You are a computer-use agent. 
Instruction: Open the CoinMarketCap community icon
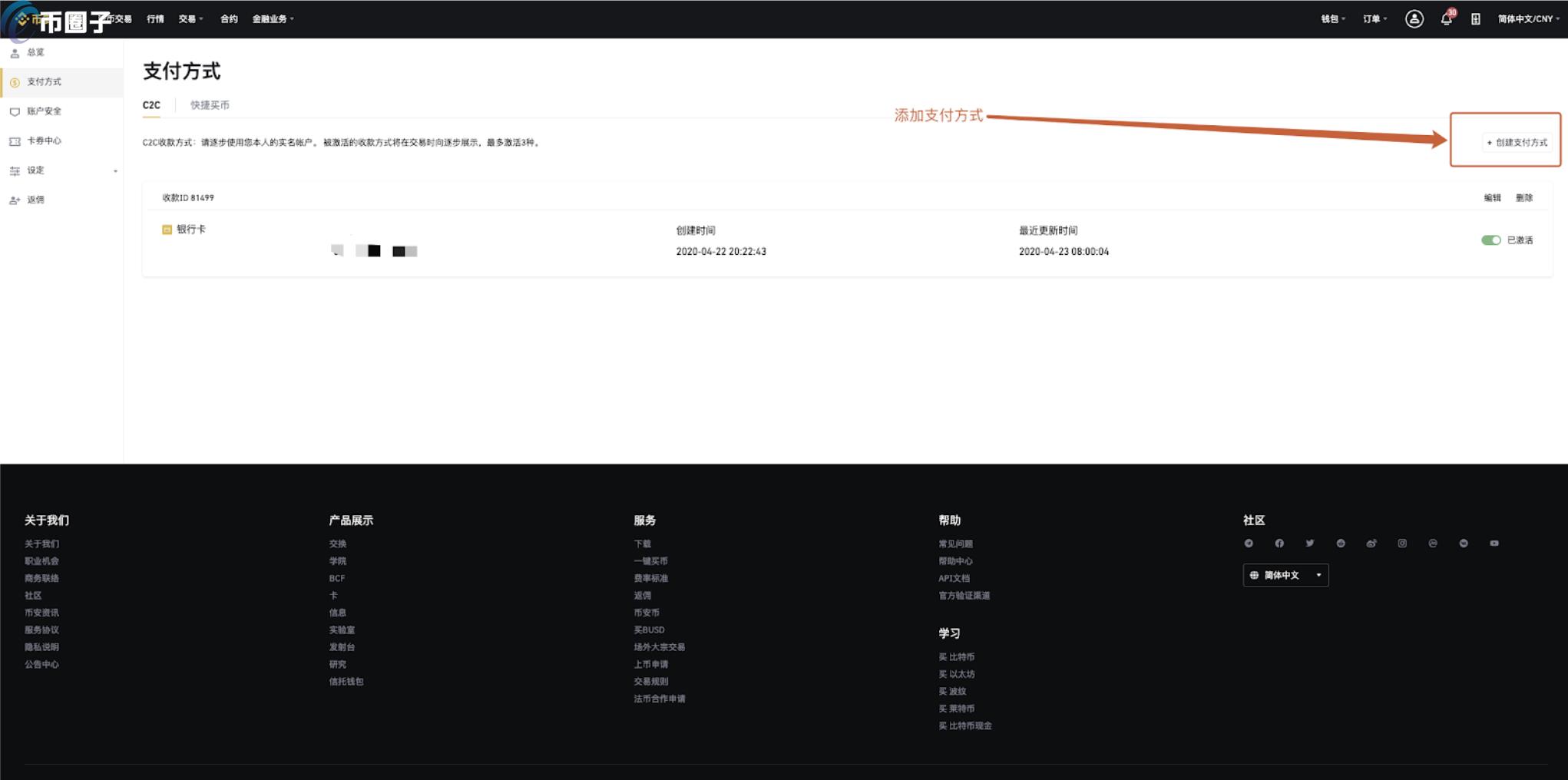pos(1433,544)
